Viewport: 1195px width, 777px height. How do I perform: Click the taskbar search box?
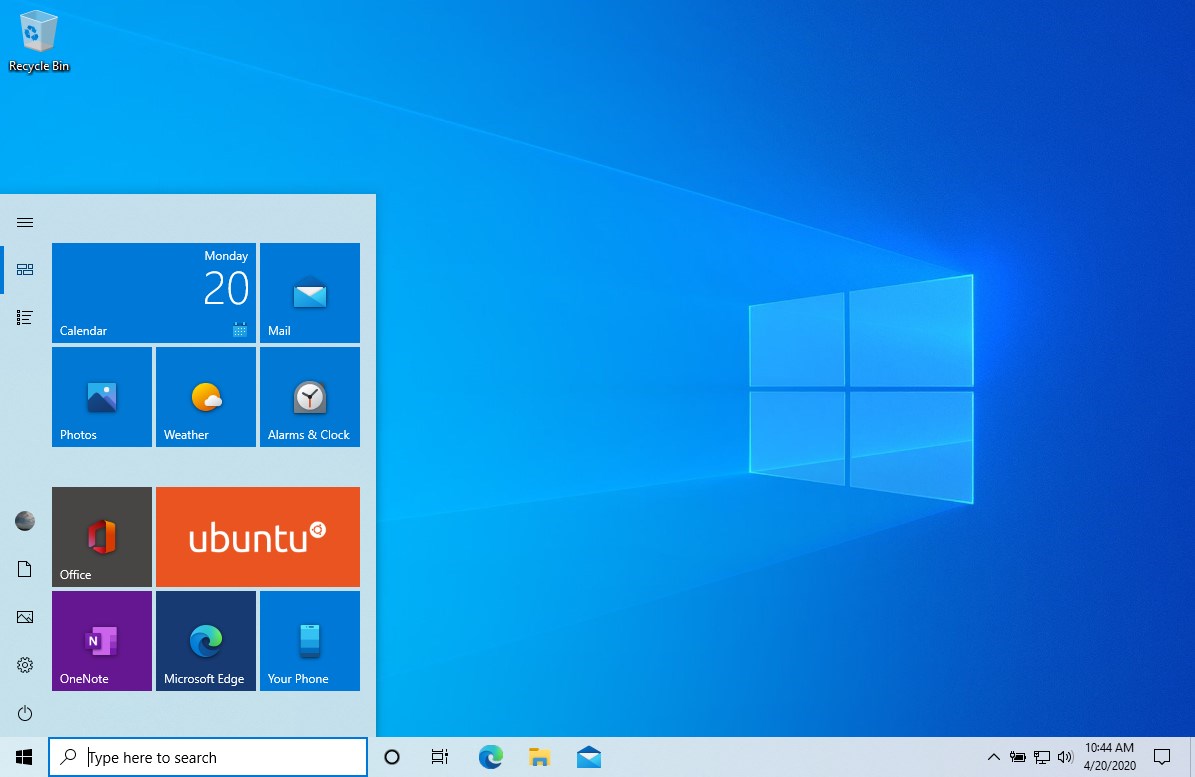[x=207, y=757]
